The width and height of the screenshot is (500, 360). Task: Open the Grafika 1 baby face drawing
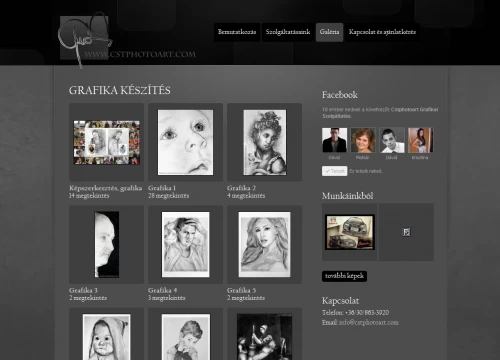tap(185, 142)
